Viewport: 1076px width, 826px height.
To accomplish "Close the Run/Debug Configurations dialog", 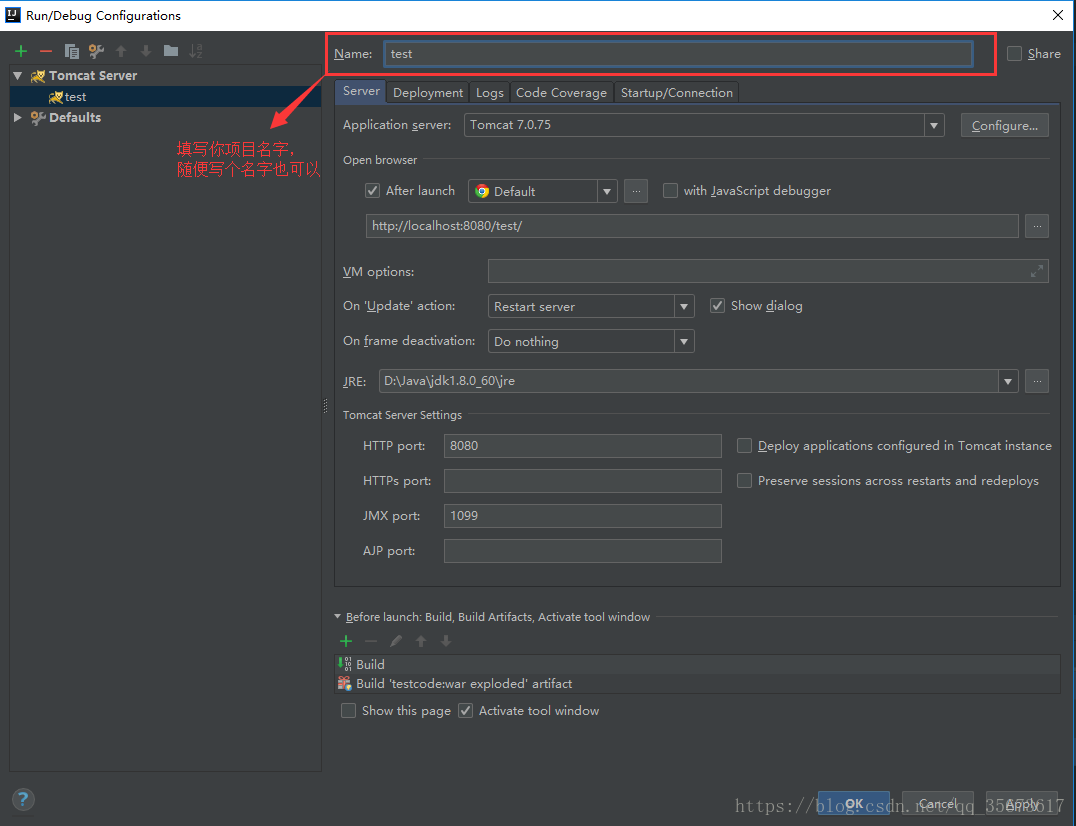I will 1057,15.
